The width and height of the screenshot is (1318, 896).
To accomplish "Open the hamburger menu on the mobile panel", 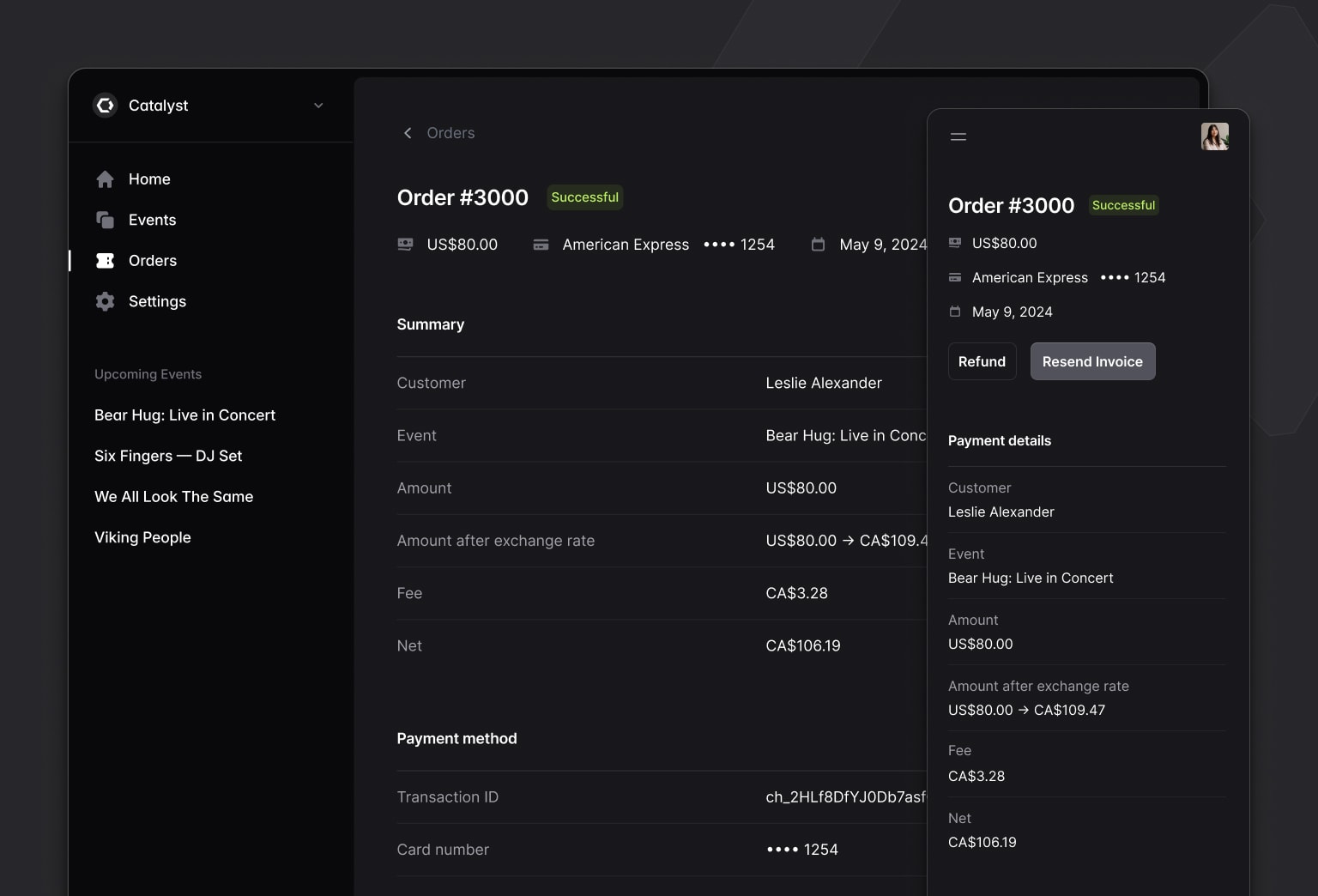I will pyautogui.click(x=958, y=136).
